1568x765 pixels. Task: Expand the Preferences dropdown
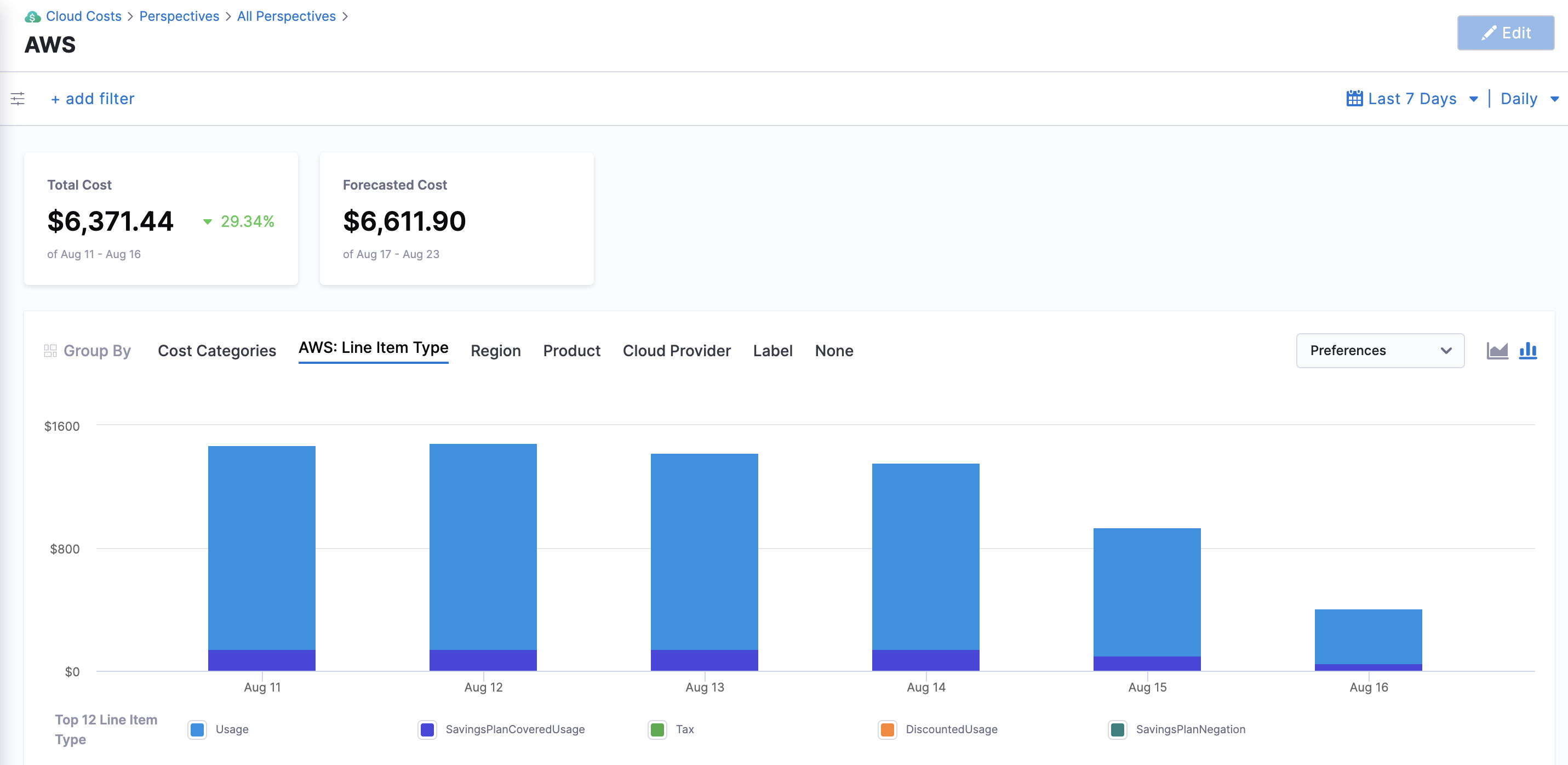pos(1380,350)
